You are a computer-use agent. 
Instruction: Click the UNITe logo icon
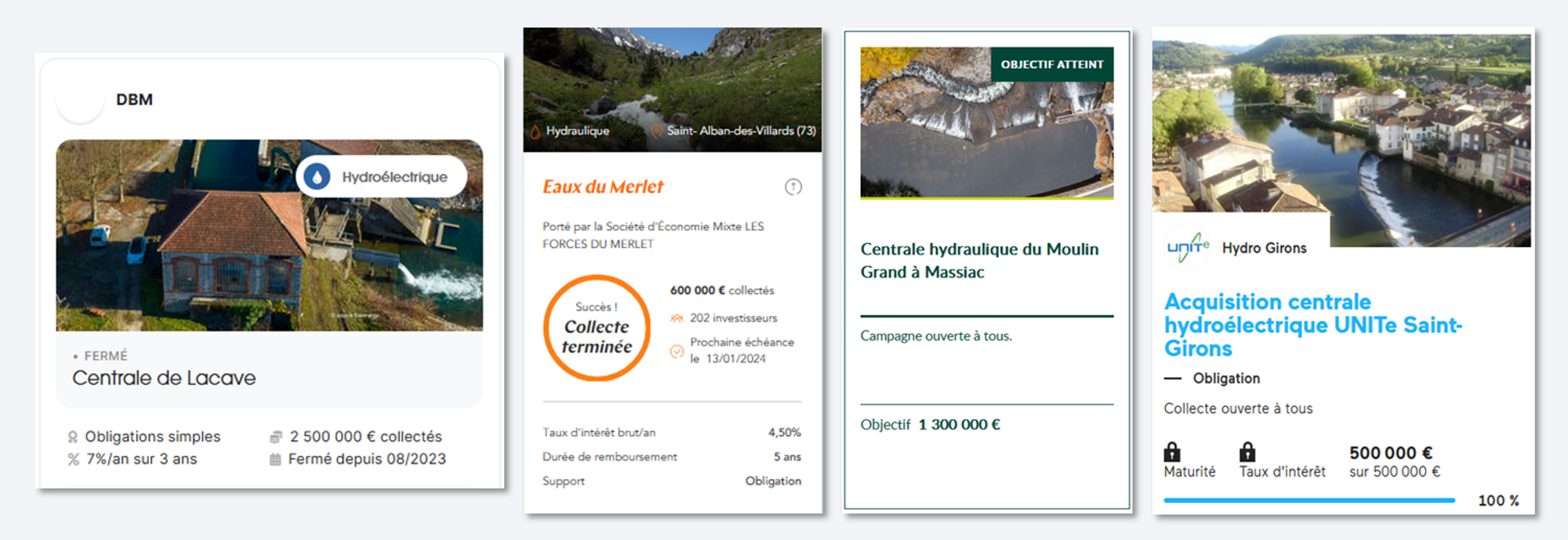pos(1189,248)
